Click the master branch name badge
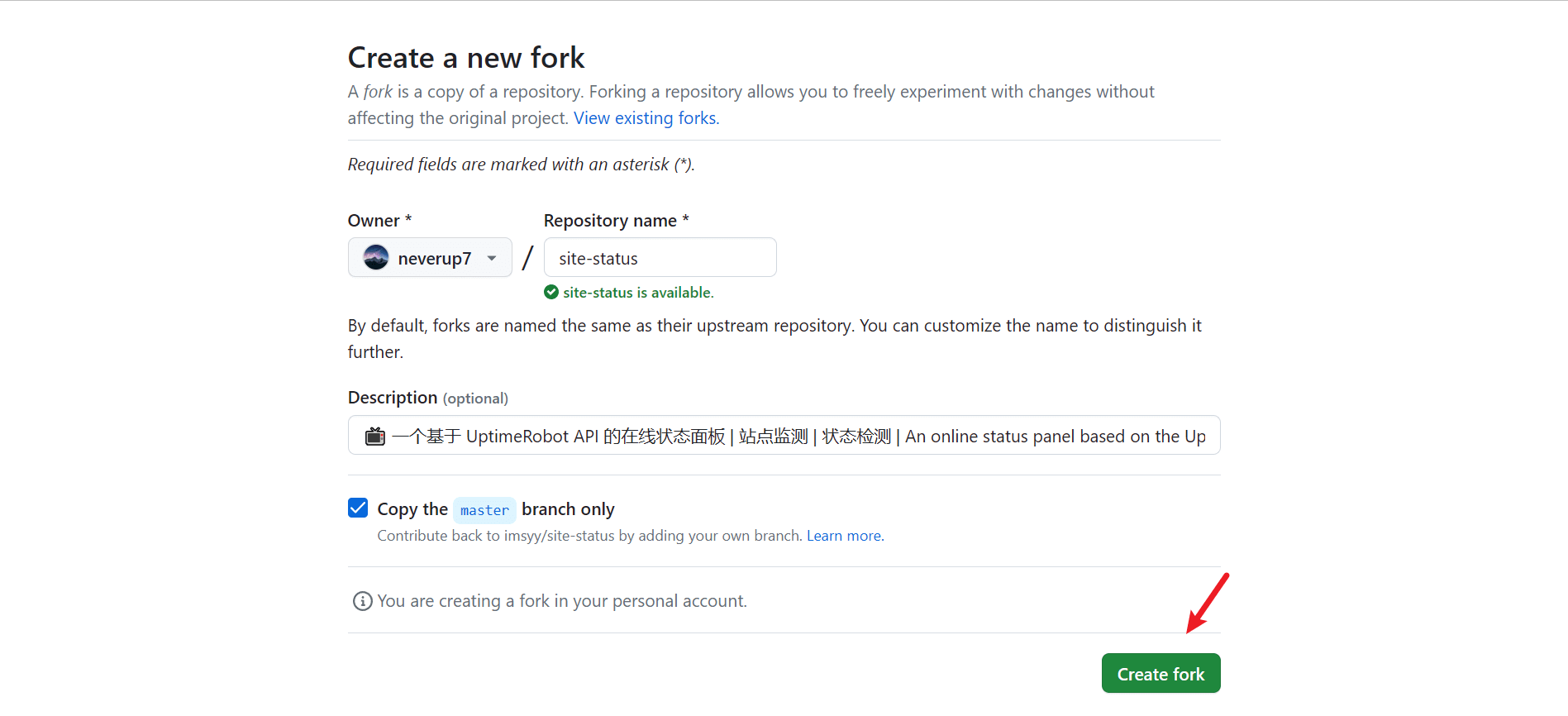The height and width of the screenshot is (716, 1568). [484, 510]
